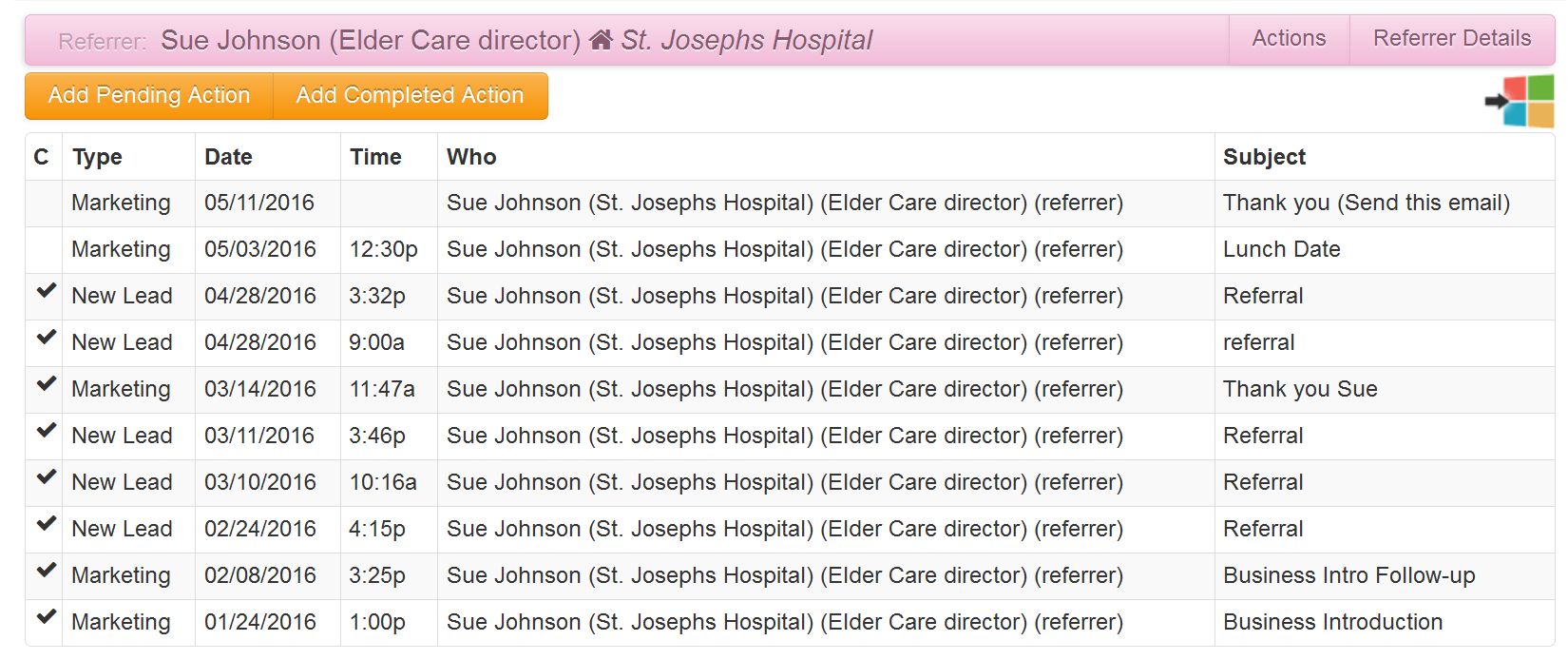Open the Referrer Details tab

click(1451, 39)
